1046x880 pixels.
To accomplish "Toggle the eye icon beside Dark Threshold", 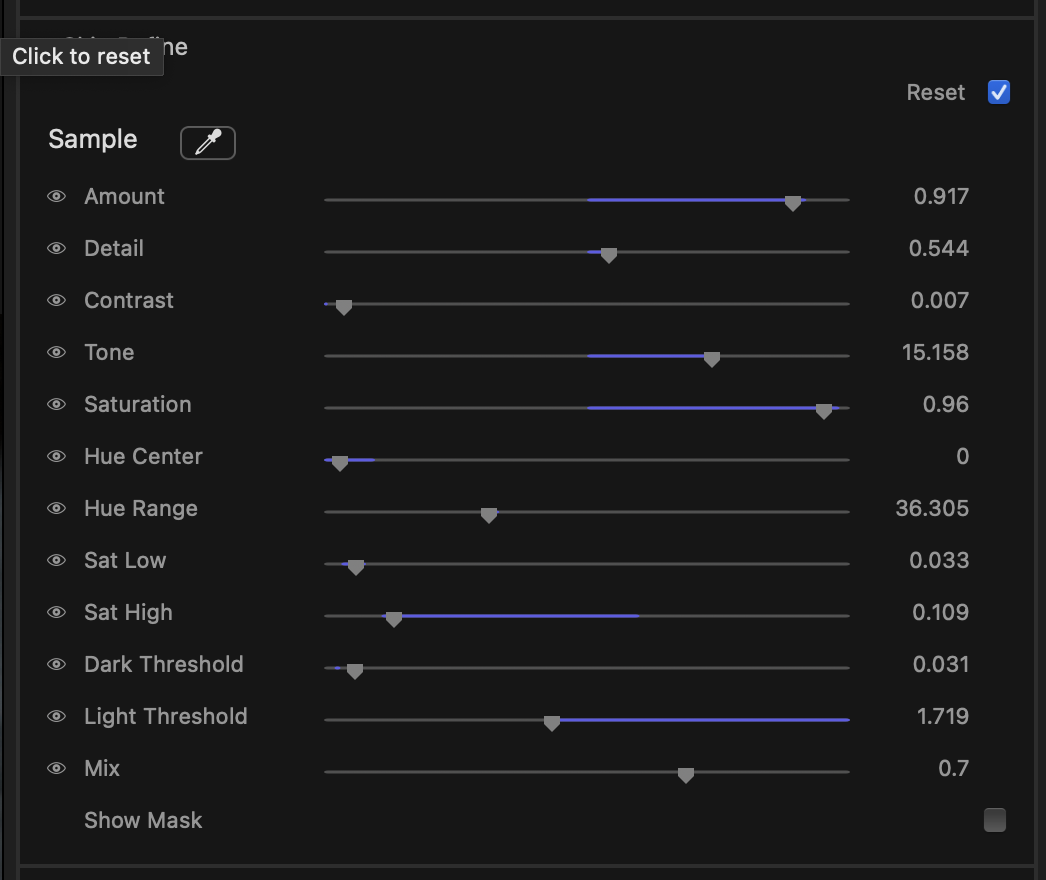I will coord(57,665).
